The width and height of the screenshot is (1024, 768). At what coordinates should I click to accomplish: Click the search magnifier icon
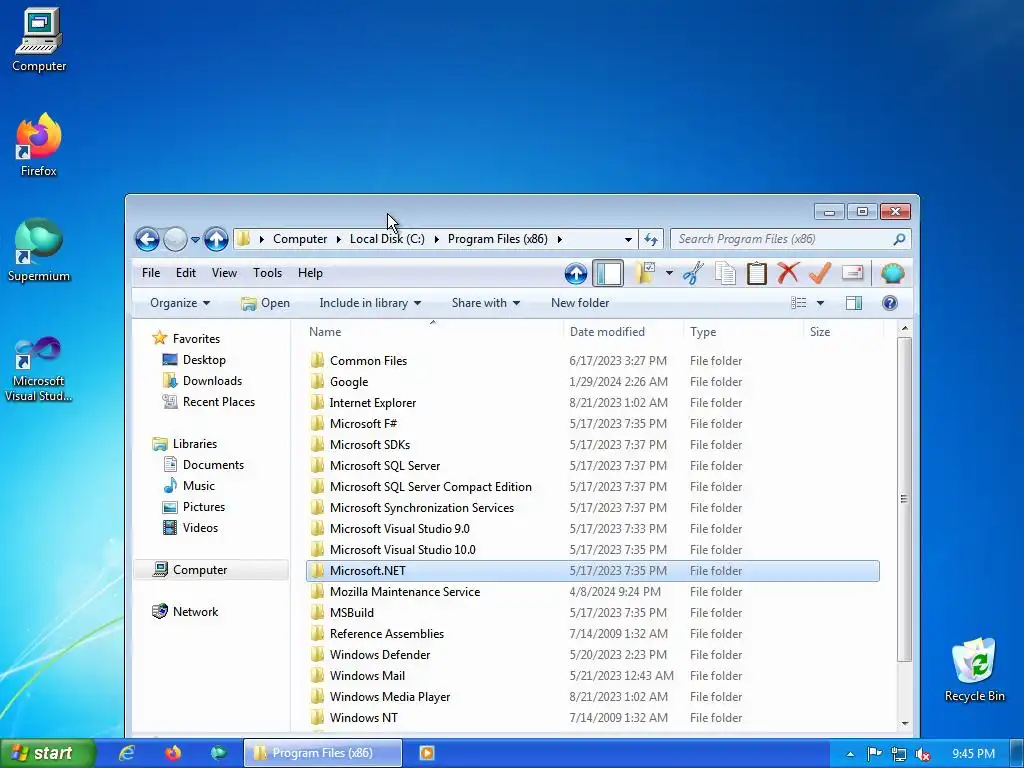click(899, 239)
